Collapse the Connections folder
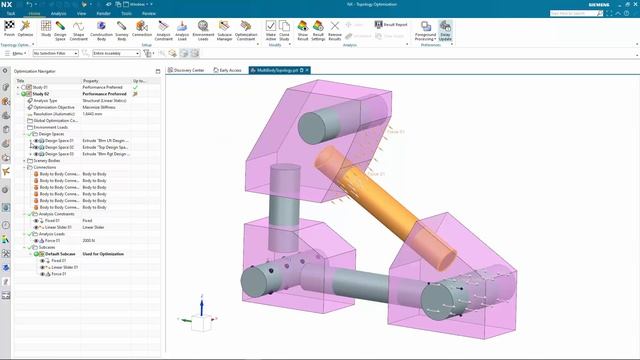This screenshot has height=360, width=640. [x=24, y=167]
